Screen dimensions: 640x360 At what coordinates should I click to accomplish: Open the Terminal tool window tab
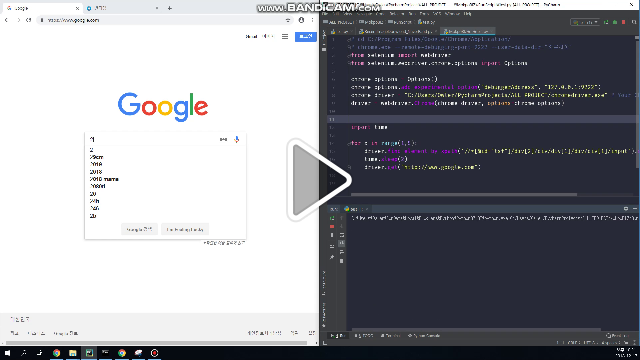pyautogui.click(x=391, y=336)
